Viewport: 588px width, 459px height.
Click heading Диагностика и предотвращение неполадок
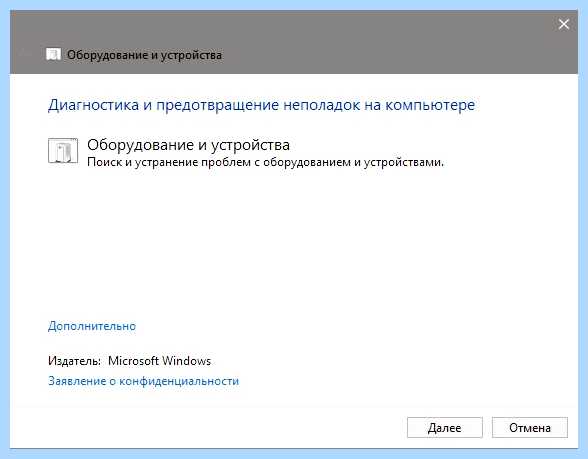261,105
